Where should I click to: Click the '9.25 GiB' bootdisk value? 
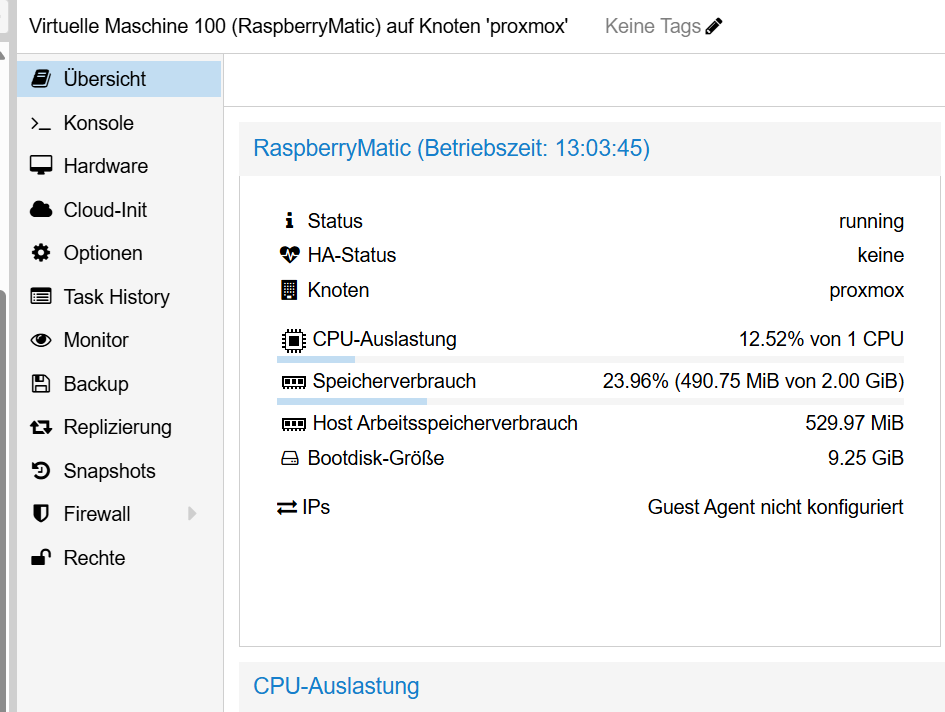point(865,458)
